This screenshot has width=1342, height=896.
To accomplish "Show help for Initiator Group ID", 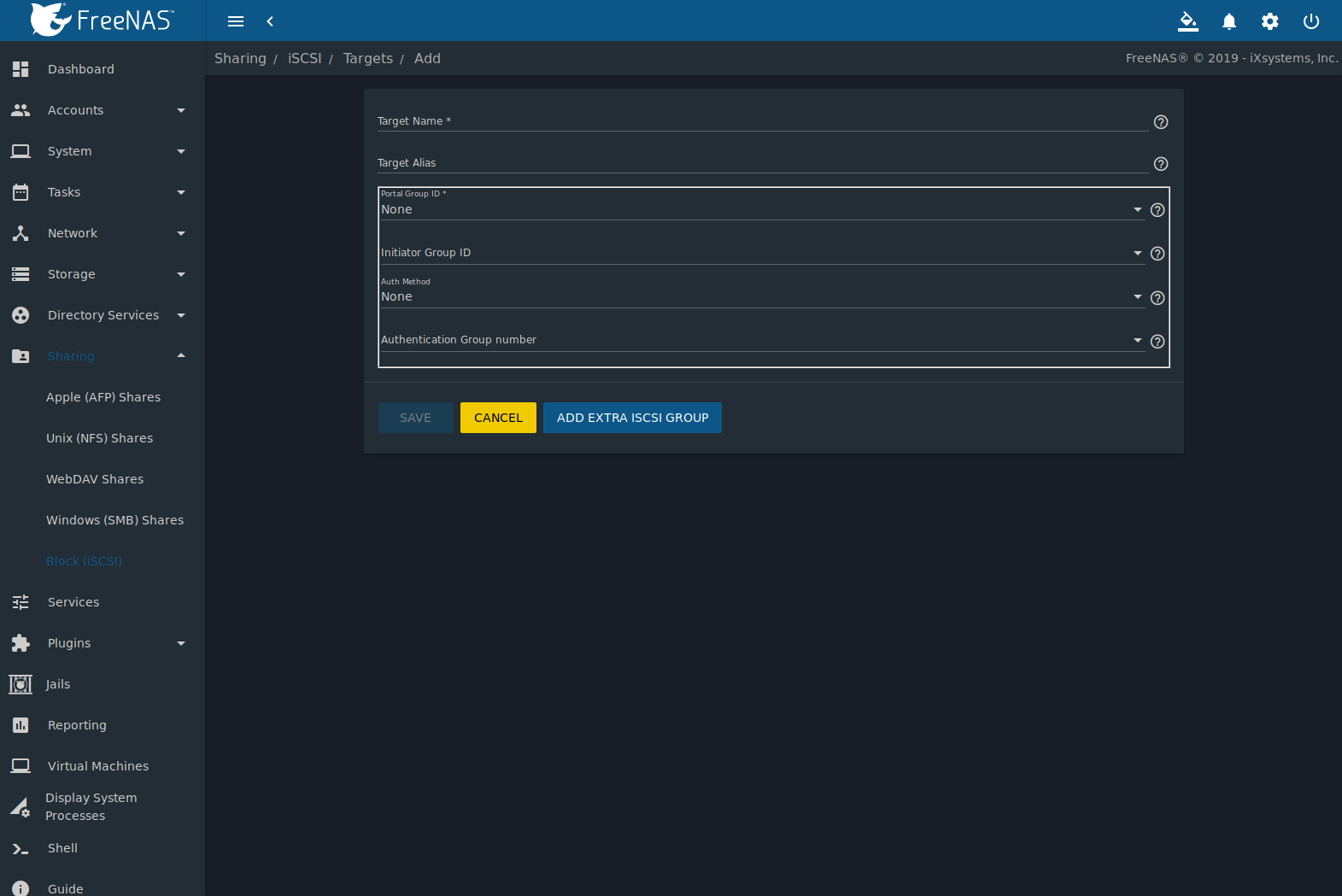I will (x=1157, y=254).
